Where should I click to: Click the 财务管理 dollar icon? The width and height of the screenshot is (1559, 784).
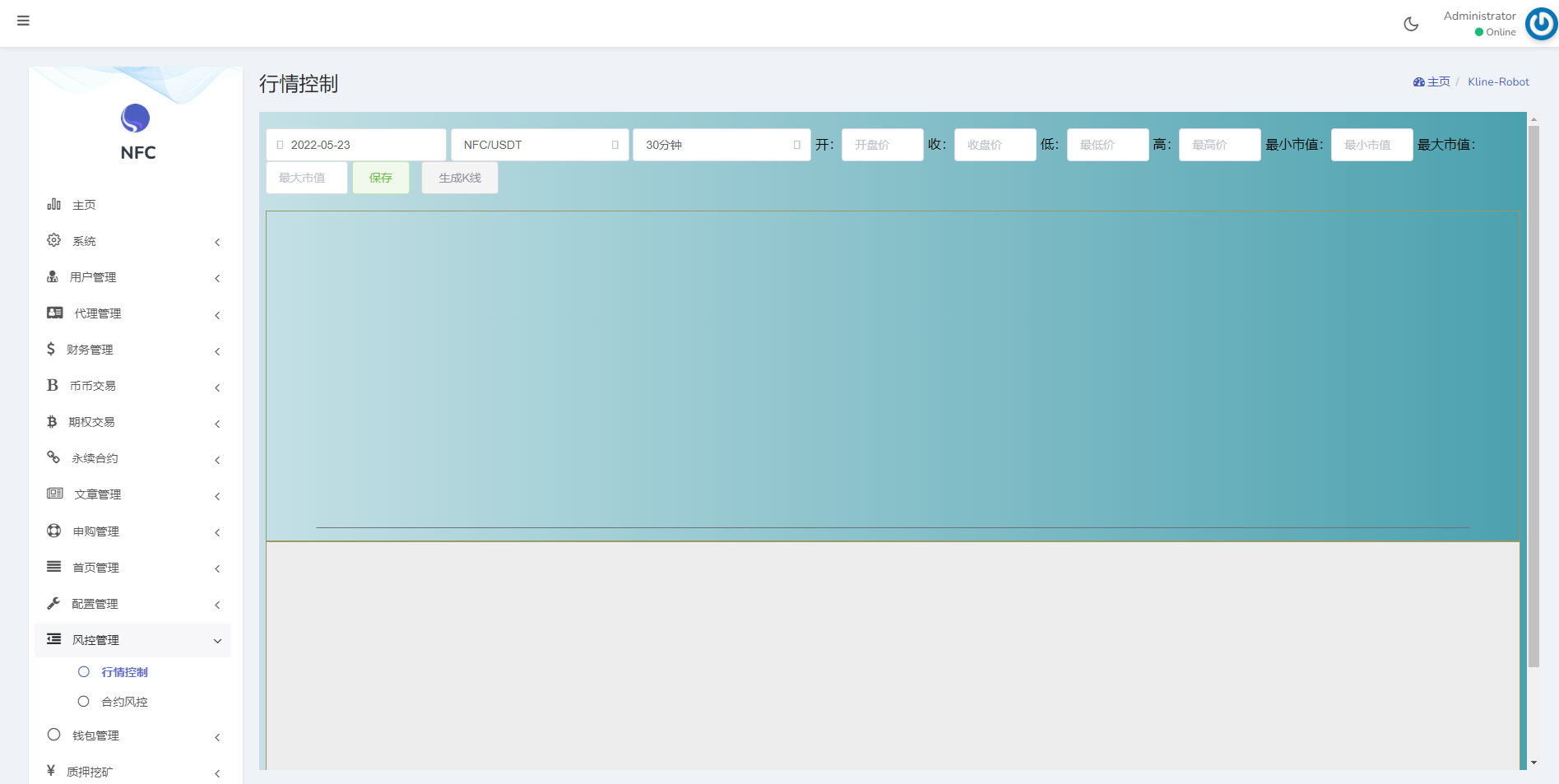click(51, 349)
